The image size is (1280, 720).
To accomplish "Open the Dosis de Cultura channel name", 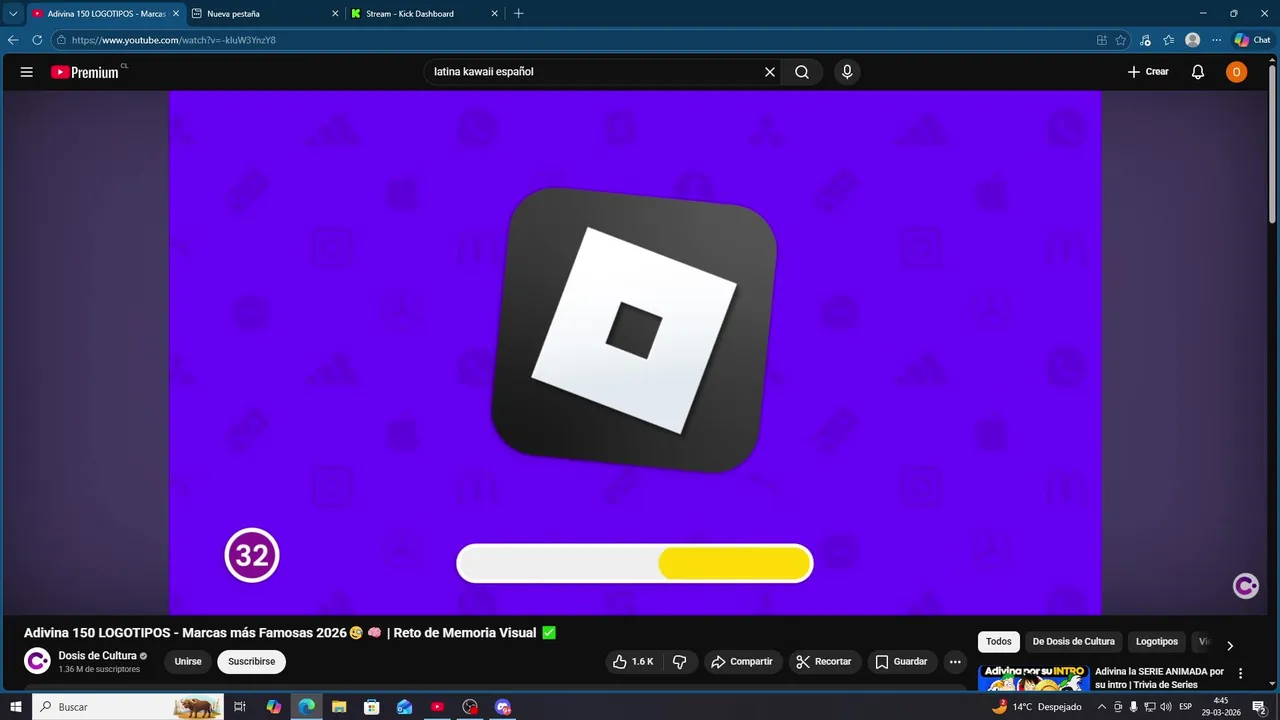I will click(x=98, y=656).
